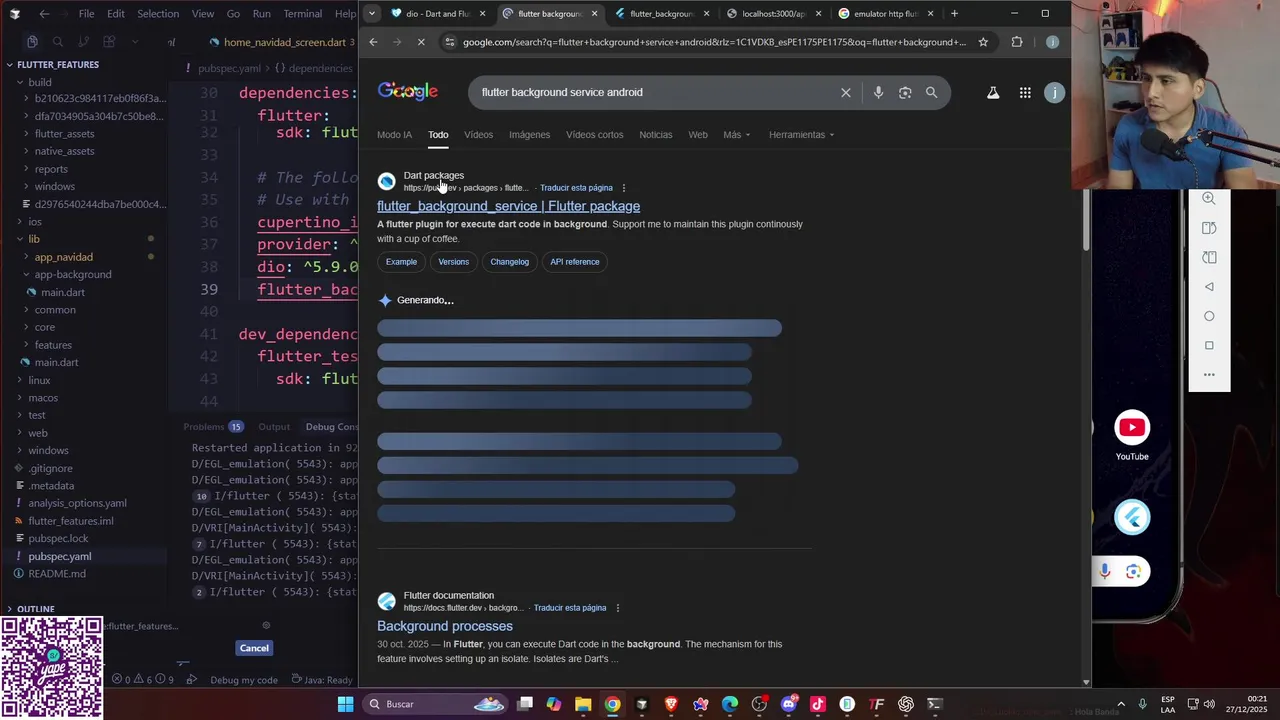The width and height of the screenshot is (1280, 720).
Task: Expand the ios folder in explorer
Action: [x=35, y=221]
